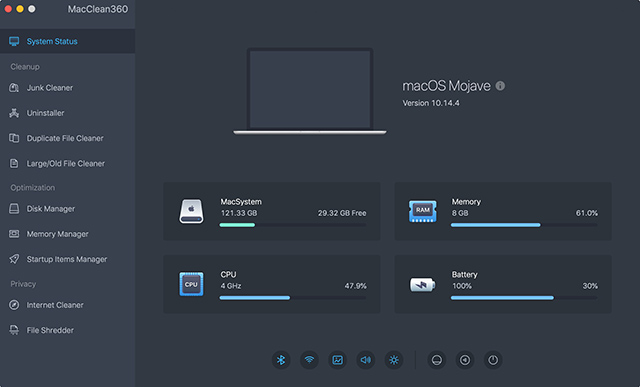Click the Memory usage progress bar
Screen dimensions: 640x387
(524, 225)
